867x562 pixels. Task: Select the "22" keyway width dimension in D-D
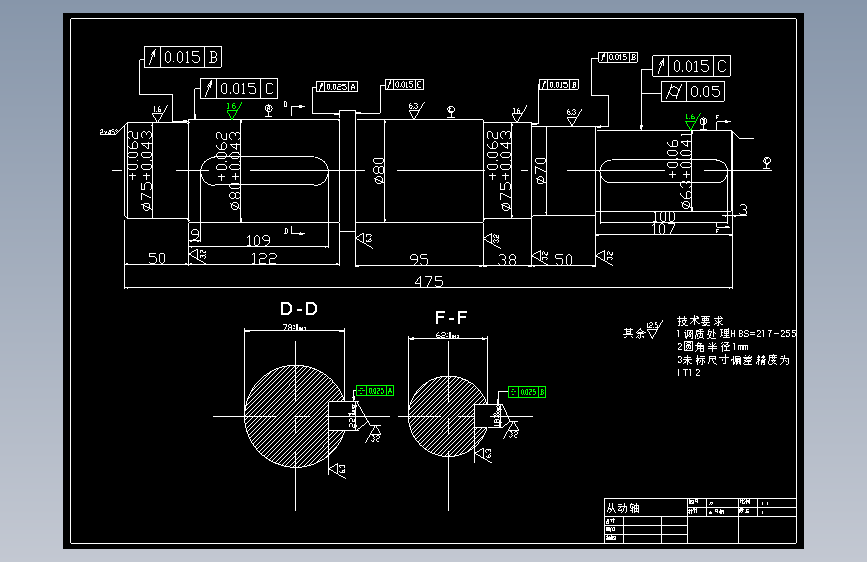click(x=352, y=416)
